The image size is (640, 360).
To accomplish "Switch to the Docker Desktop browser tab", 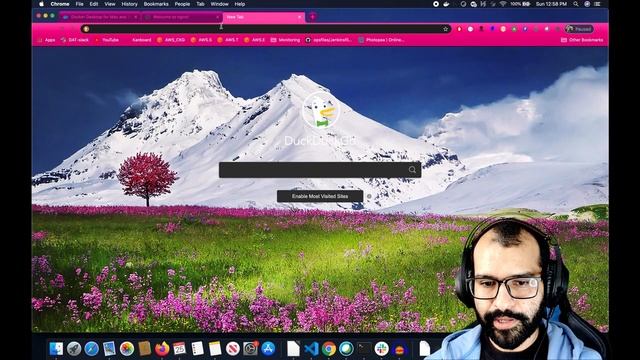I will click(x=100, y=17).
